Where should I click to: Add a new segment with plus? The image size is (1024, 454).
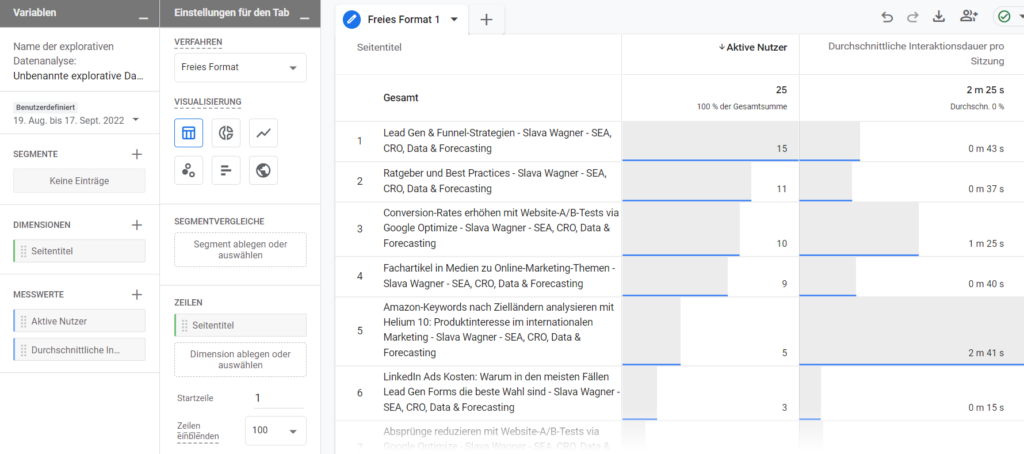136,154
